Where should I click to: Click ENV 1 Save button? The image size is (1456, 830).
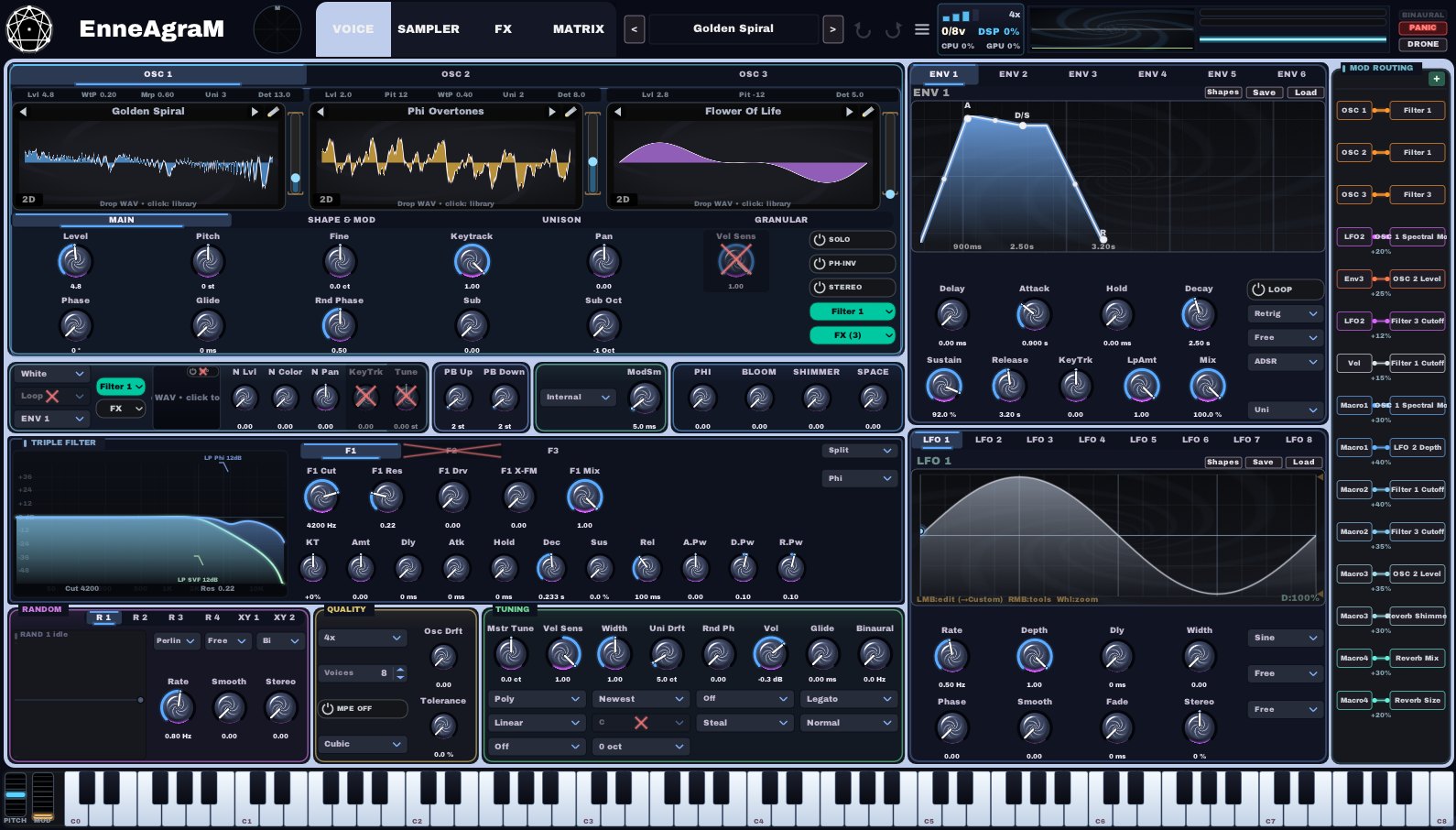coord(1264,93)
